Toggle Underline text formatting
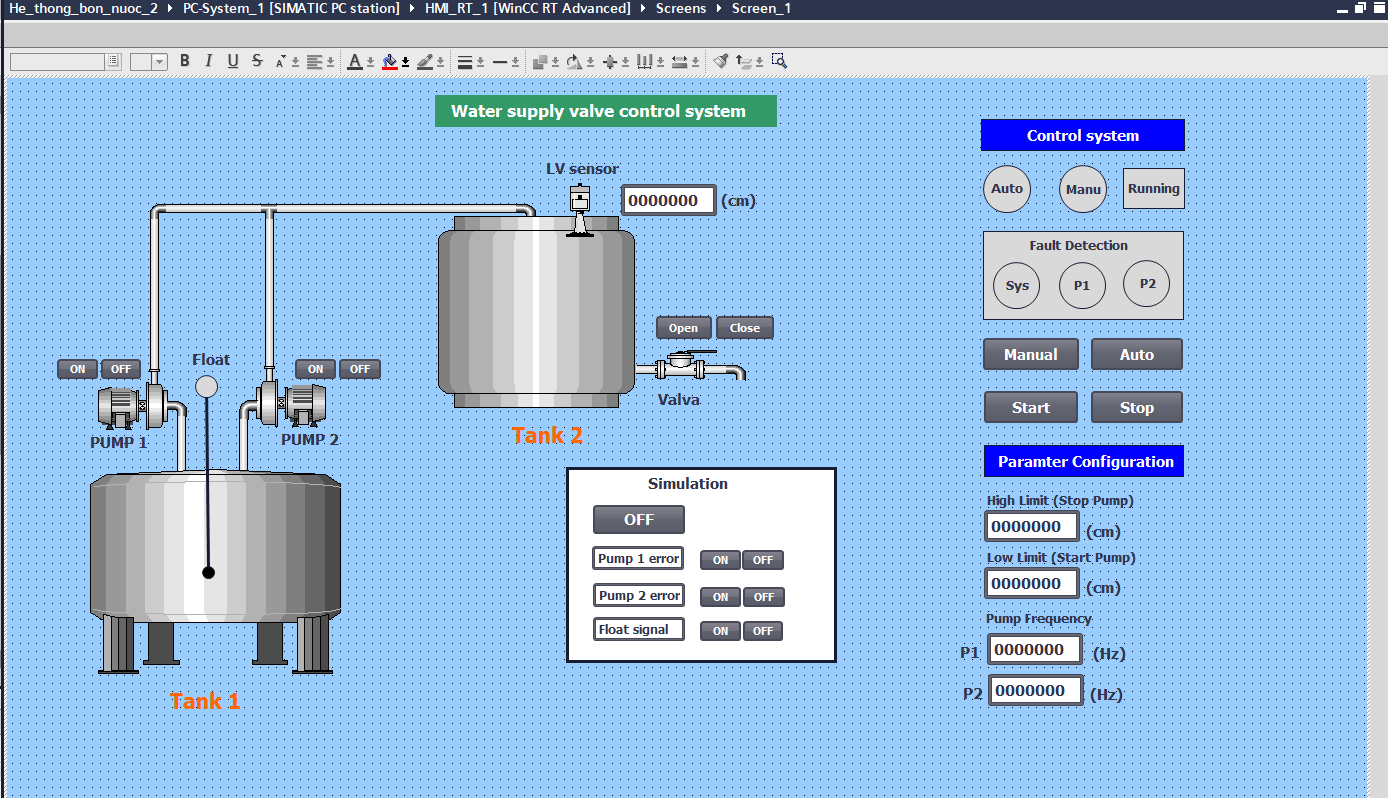Image resolution: width=1388 pixels, height=798 pixels. pyautogui.click(x=233, y=61)
